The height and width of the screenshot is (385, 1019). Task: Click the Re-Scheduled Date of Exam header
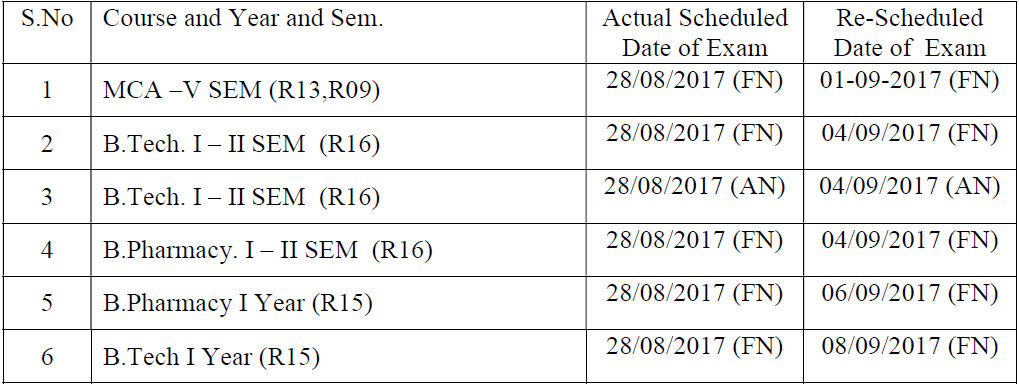(910, 33)
